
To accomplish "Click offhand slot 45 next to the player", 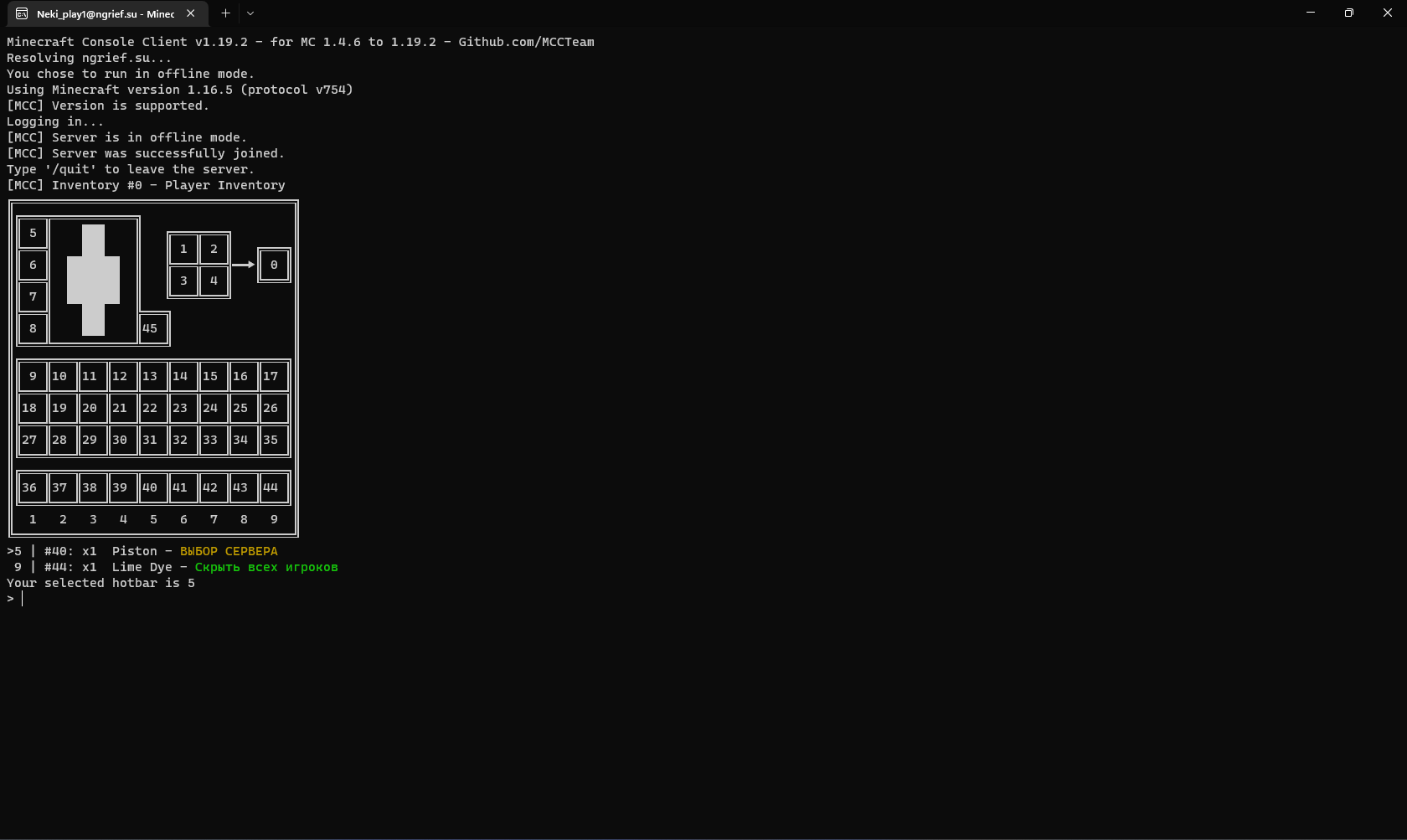I will pos(152,328).
